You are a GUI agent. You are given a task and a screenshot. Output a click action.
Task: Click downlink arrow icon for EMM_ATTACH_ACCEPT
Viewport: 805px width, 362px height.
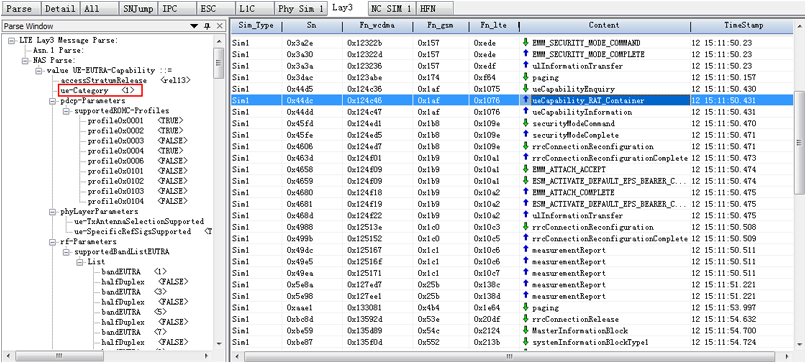pyautogui.click(x=525, y=169)
